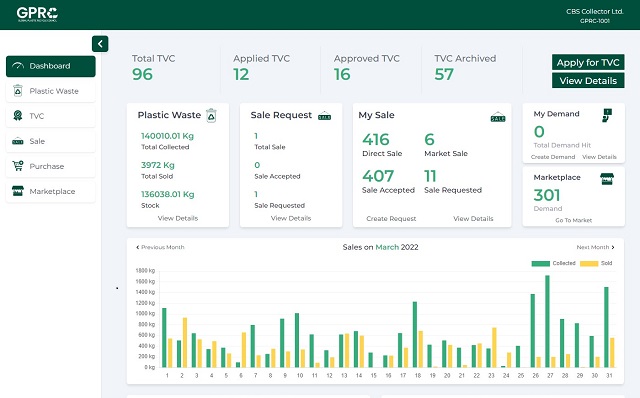This screenshot has width=640, height=398.
Task: Click the 416 Direct Sale figure
Action: point(376,140)
